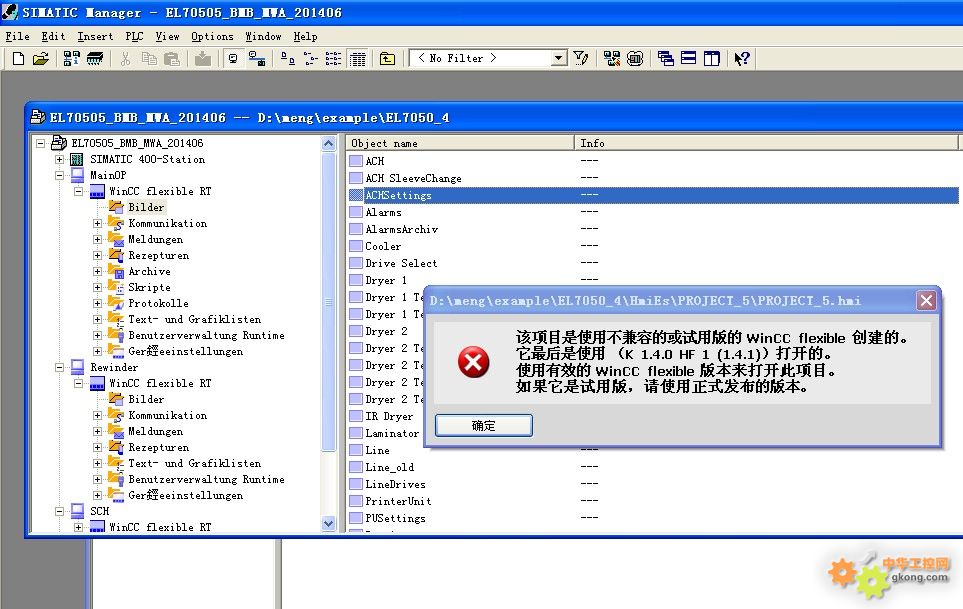Cascade windows using the toolbar icon
The width and height of the screenshot is (963, 609).
pos(666,58)
